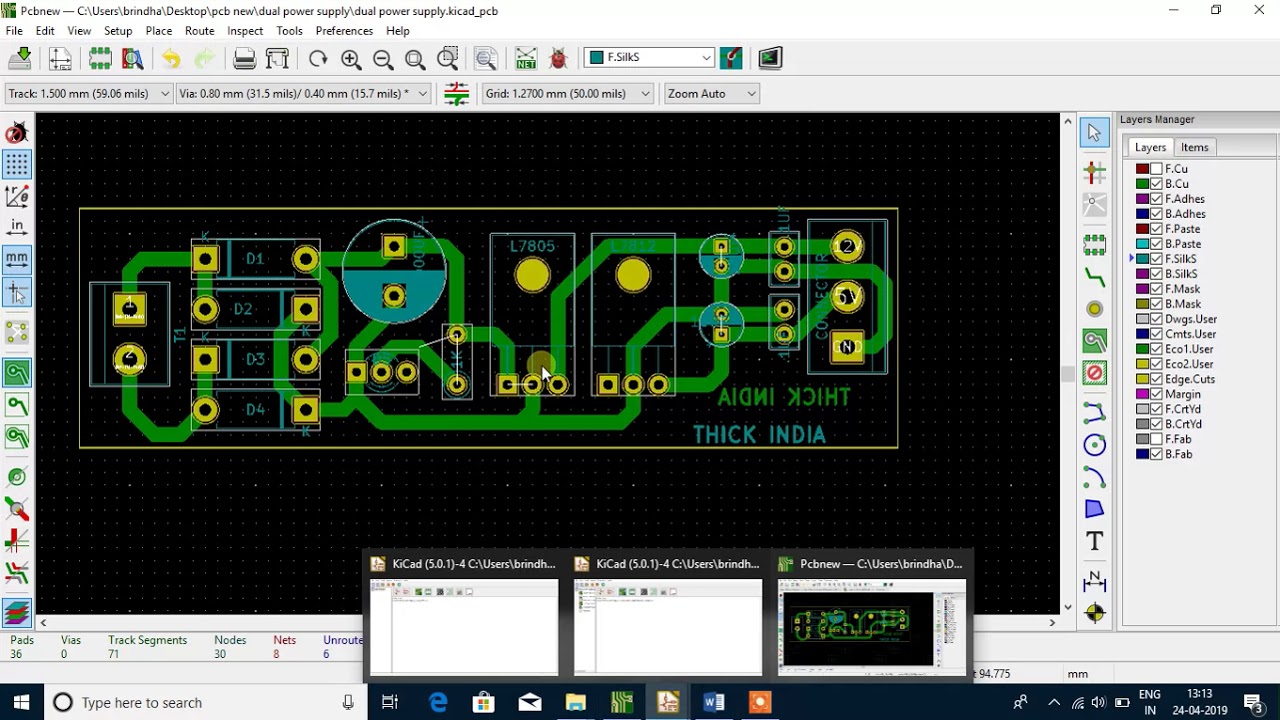Image resolution: width=1280 pixels, height=720 pixels.
Task: Click Windows Start button
Action: 21,702
